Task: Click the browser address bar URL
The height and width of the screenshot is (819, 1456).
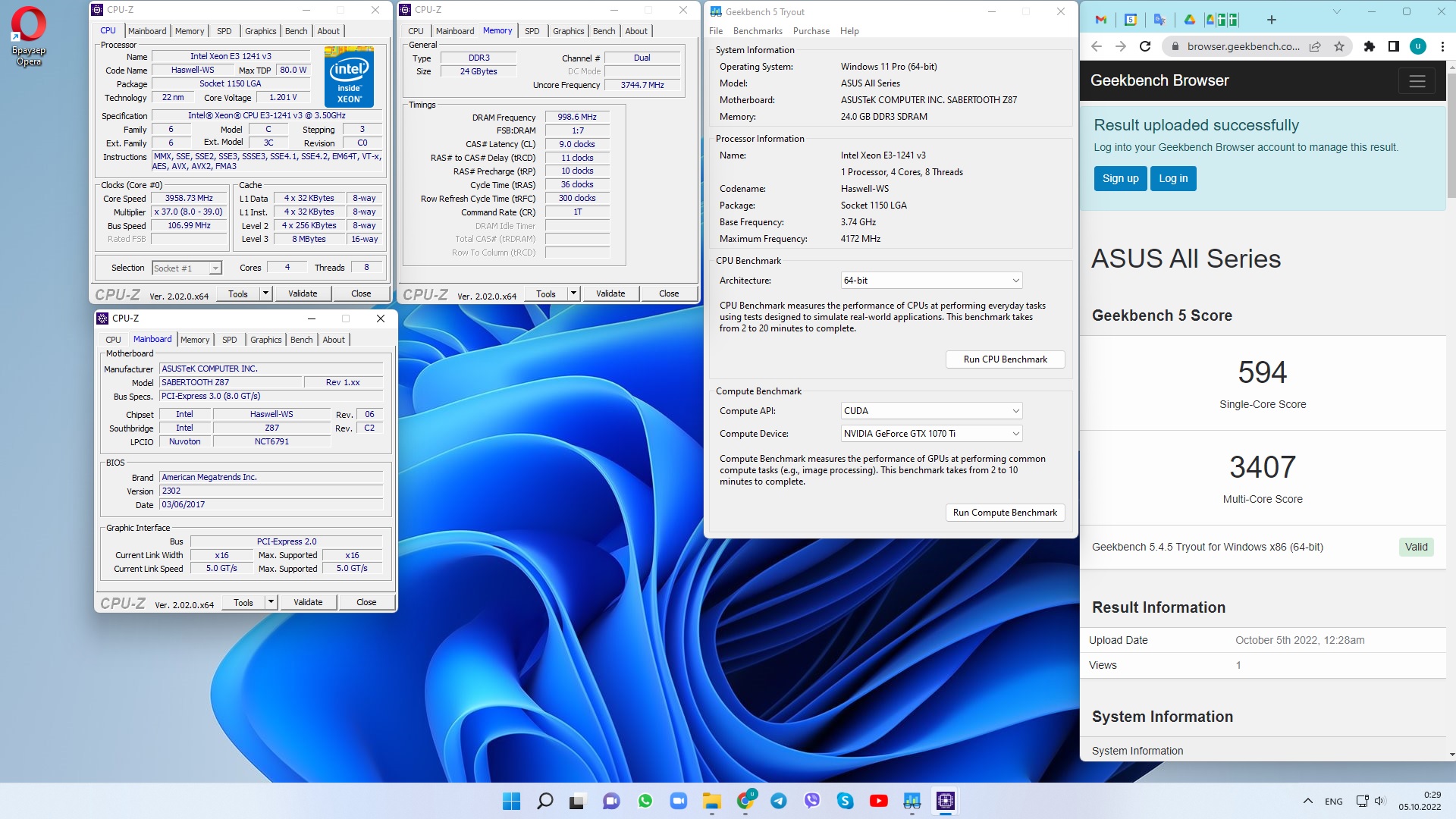Action: pos(1243,46)
